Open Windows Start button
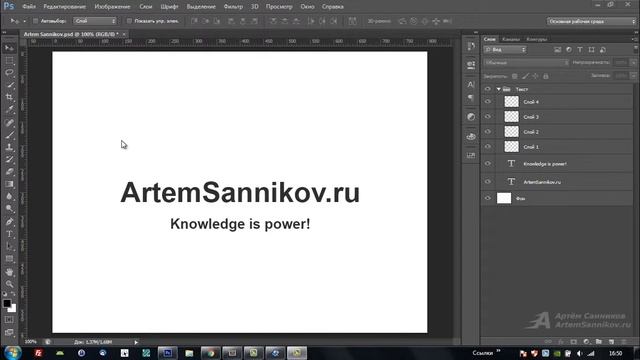Image resolution: width=640 pixels, height=360 pixels. click(12, 353)
